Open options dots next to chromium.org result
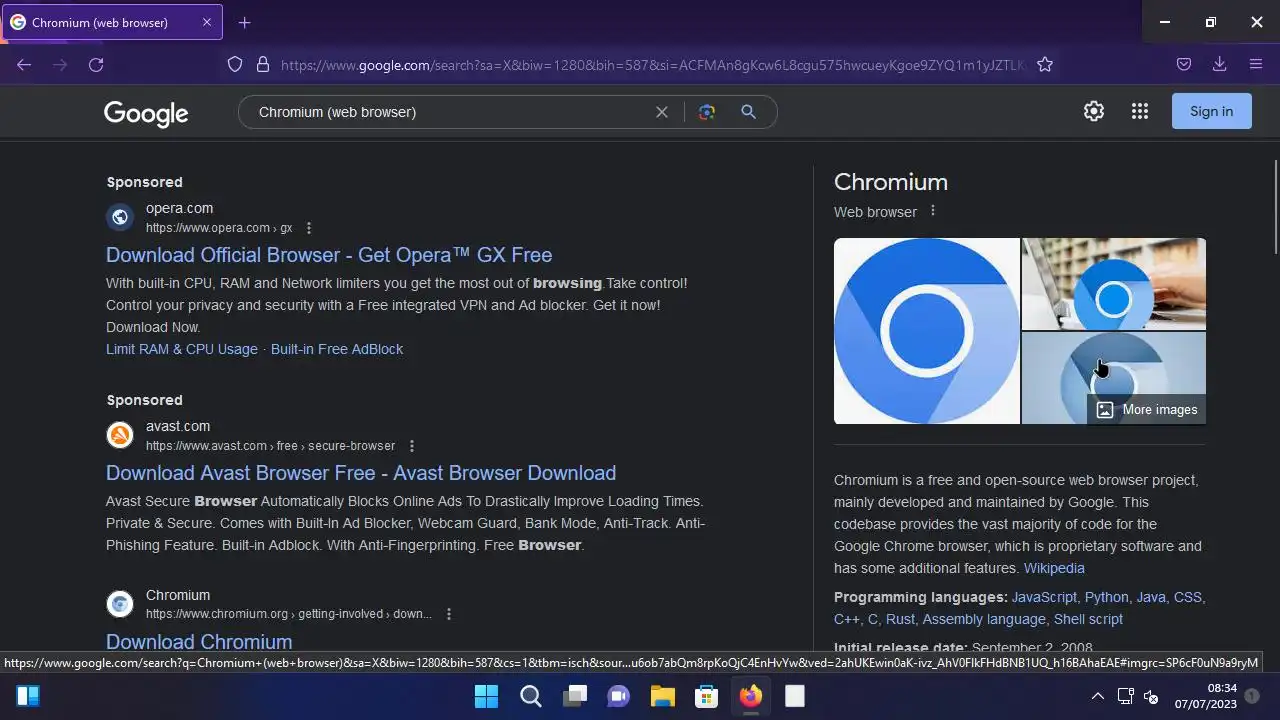Screen dimensions: 1280x720 click(449, 614)
